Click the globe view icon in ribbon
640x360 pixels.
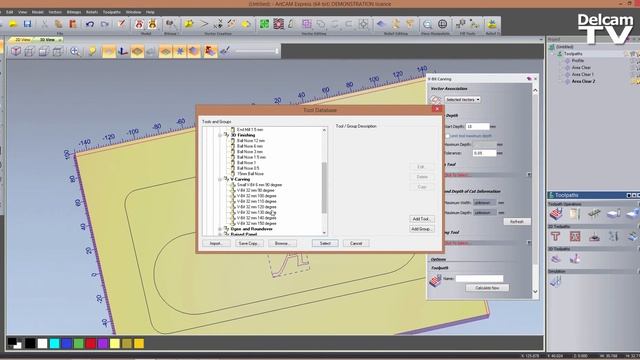click(442, 24)
